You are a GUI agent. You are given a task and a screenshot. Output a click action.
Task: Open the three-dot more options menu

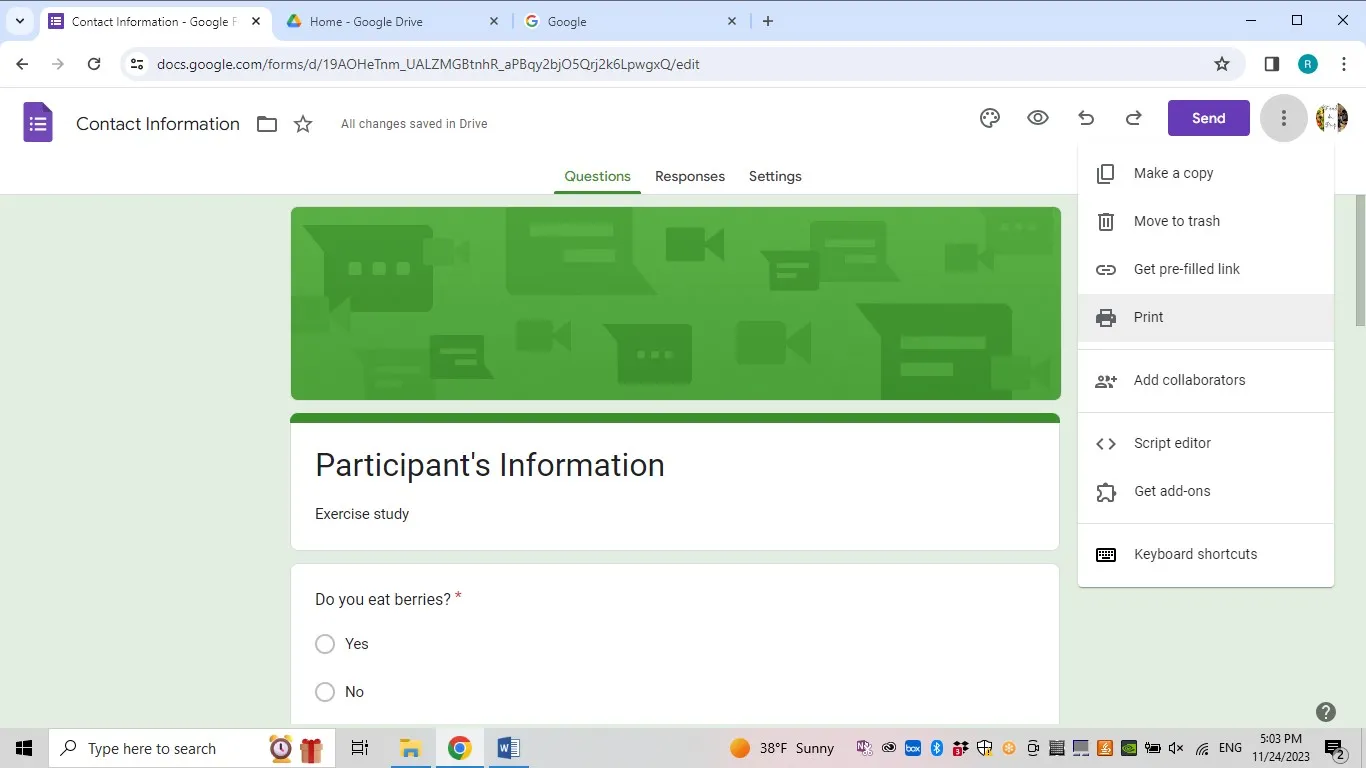point(1283,118)
